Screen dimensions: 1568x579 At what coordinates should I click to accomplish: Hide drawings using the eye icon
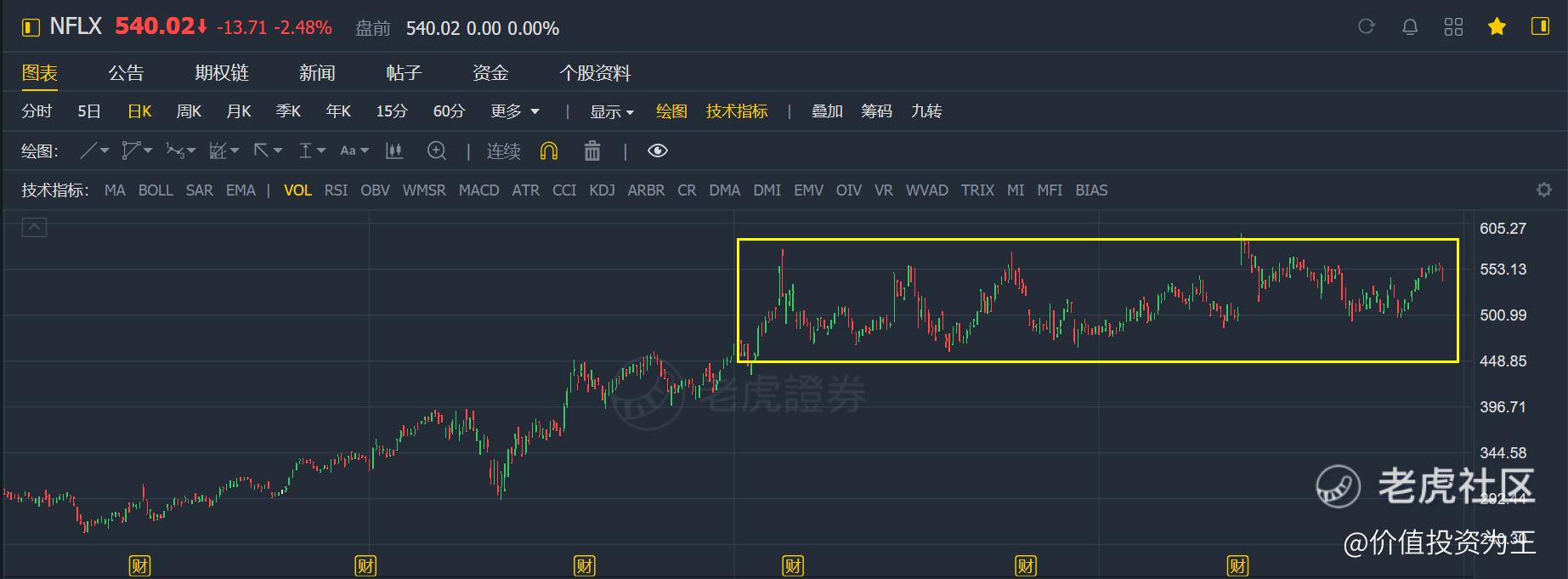pyautogui.click(x=658, y=151)
